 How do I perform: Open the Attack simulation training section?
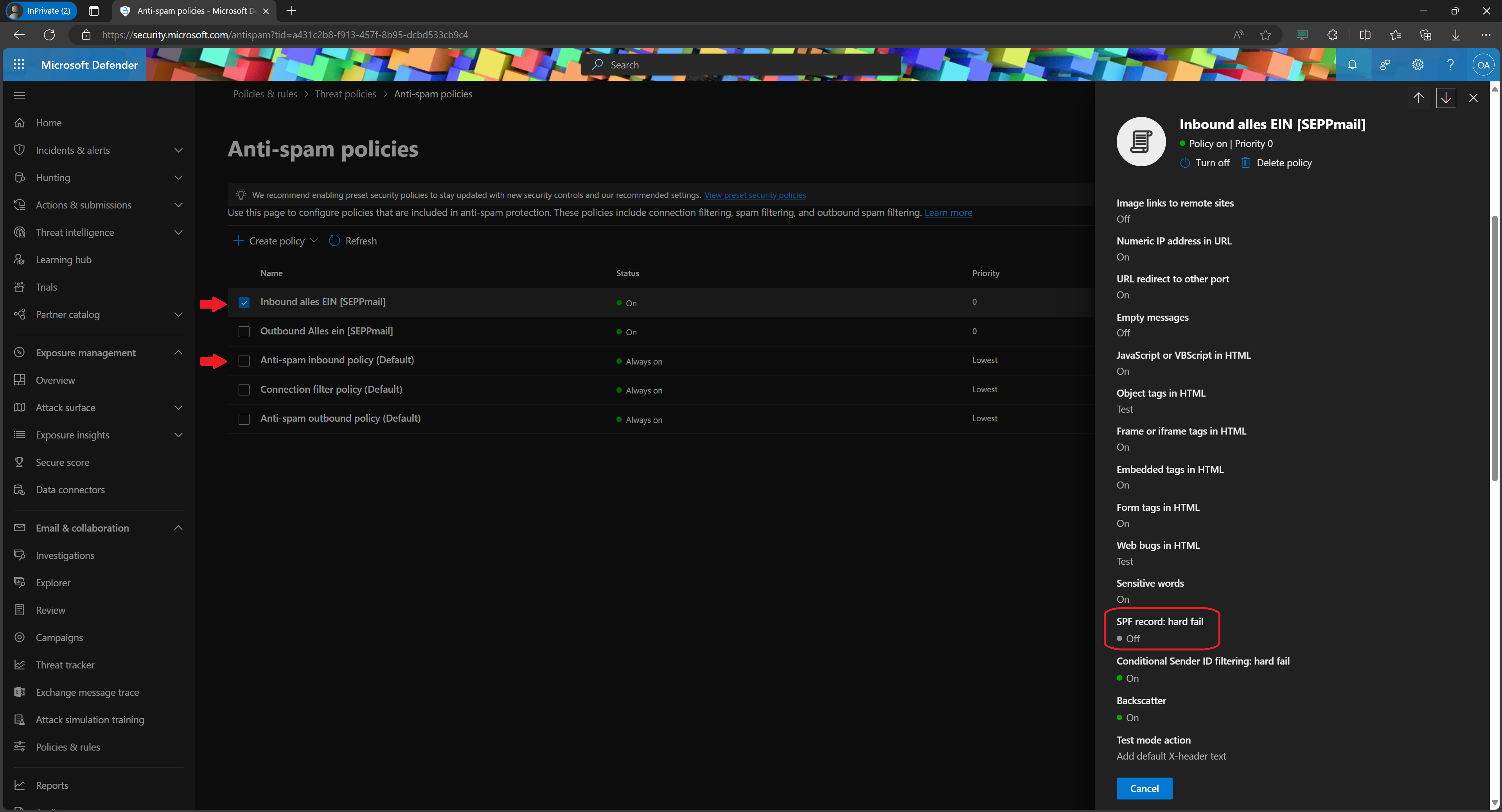pyautogui.click(x=89, y=719)
